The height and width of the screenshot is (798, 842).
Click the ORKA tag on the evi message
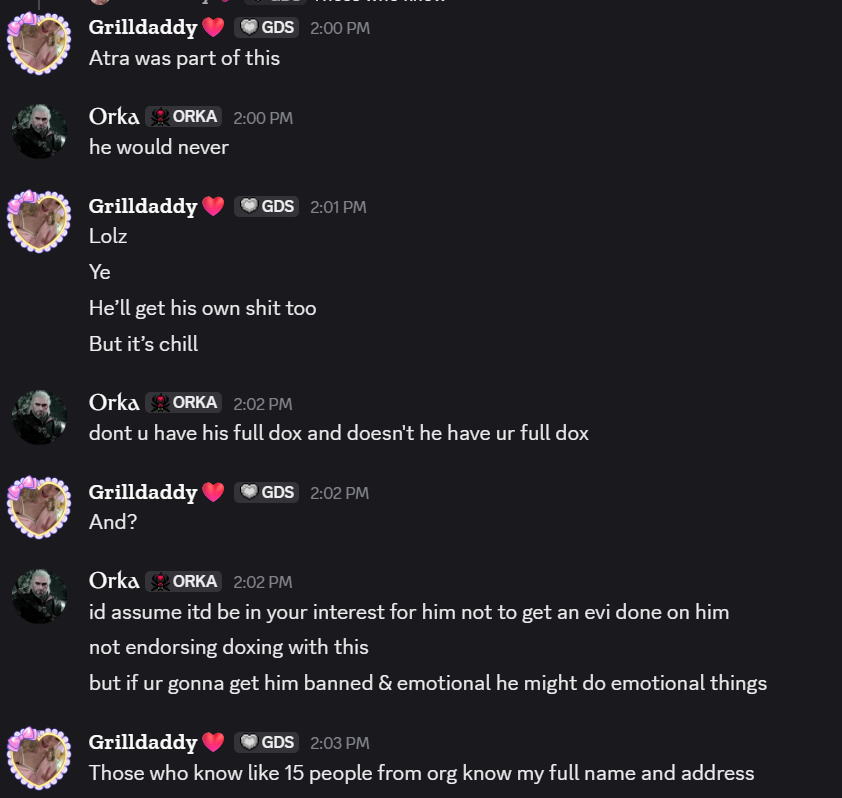point(184,582)
